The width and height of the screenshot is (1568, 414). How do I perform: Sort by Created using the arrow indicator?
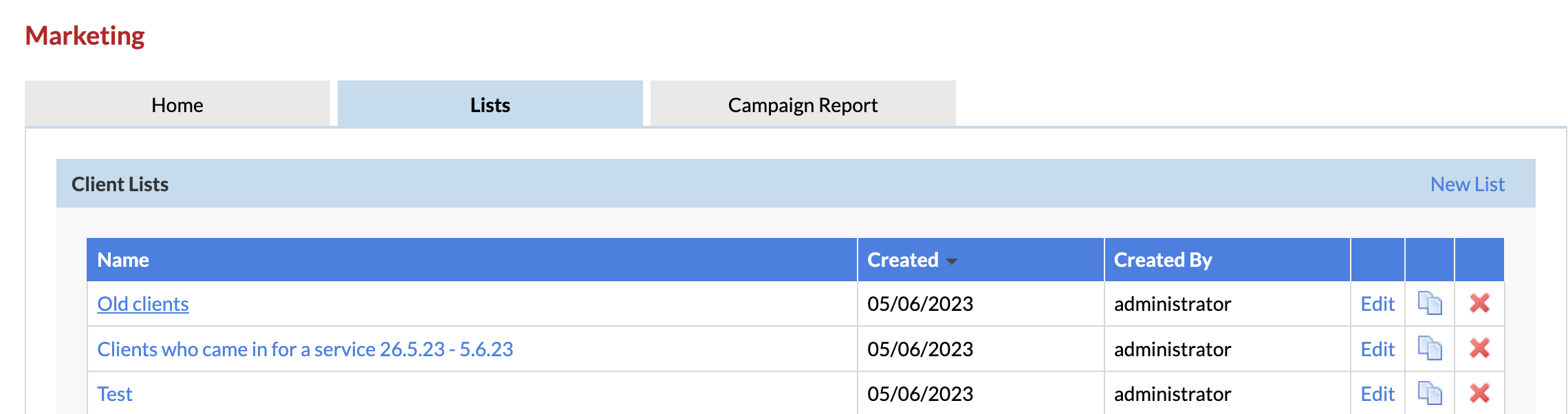tap(952, 261)
